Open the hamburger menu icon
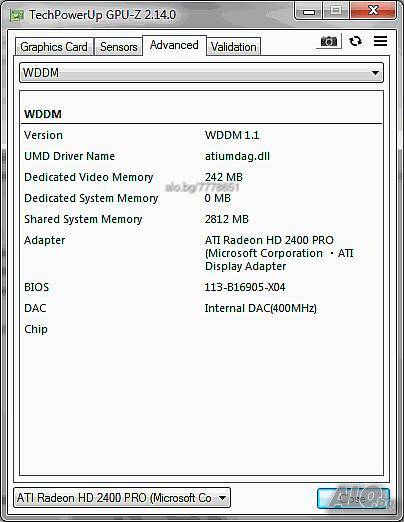The image size is (404, 522). [x=380, y=41]
